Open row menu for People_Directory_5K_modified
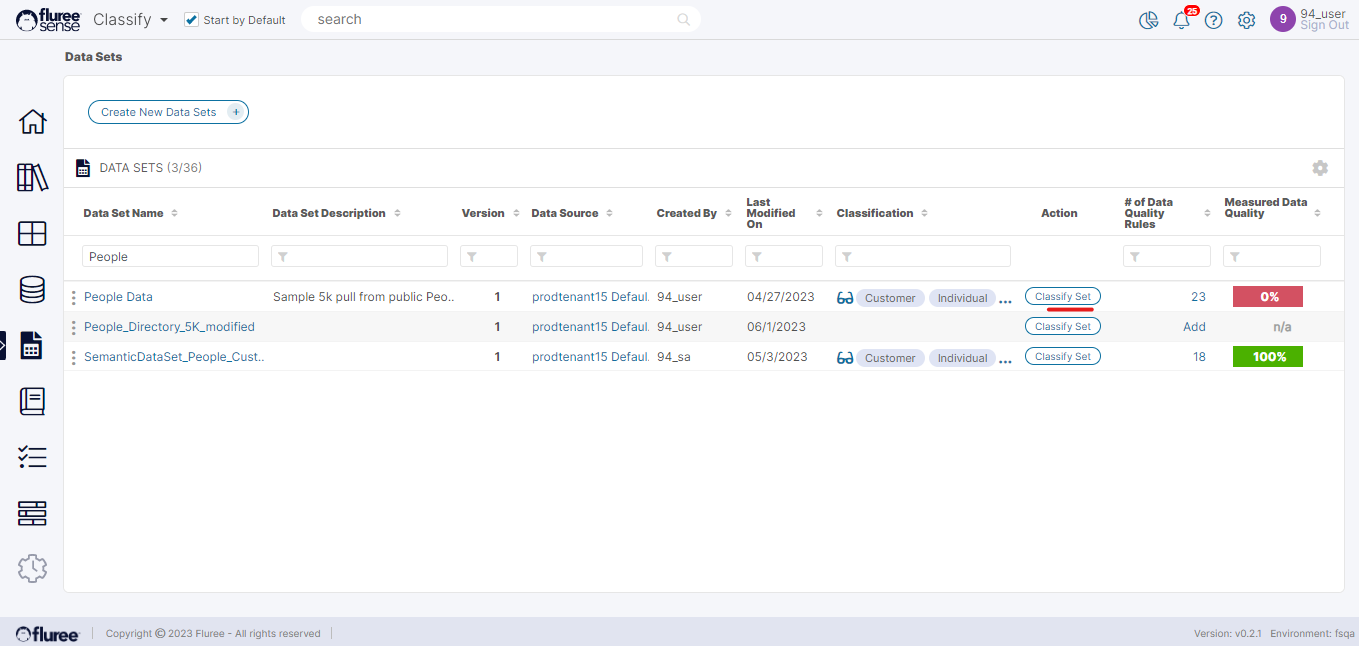The height and width of the screenshot is (646, 1359). [74, 327]
